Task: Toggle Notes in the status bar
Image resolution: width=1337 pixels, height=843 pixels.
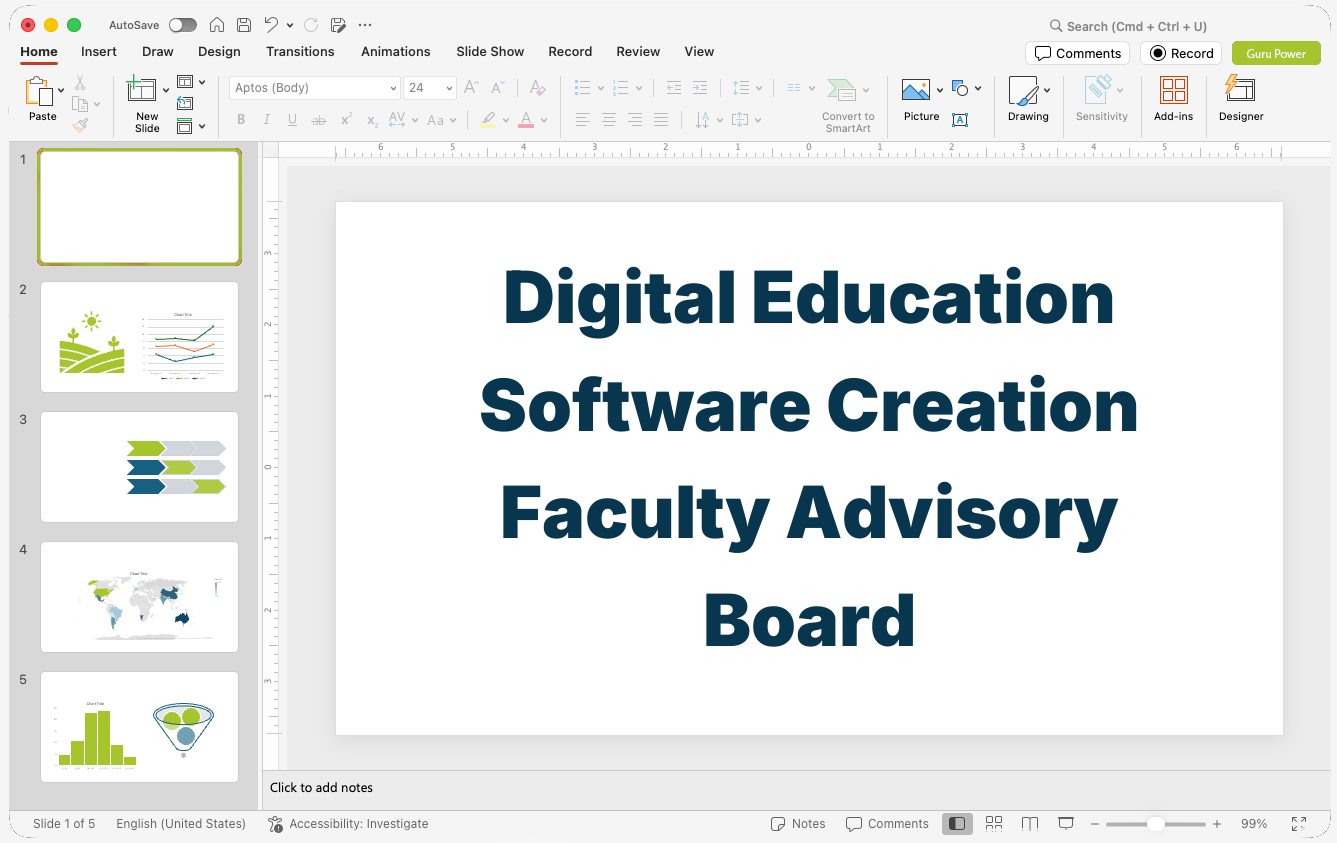Action: coord(798,824)
